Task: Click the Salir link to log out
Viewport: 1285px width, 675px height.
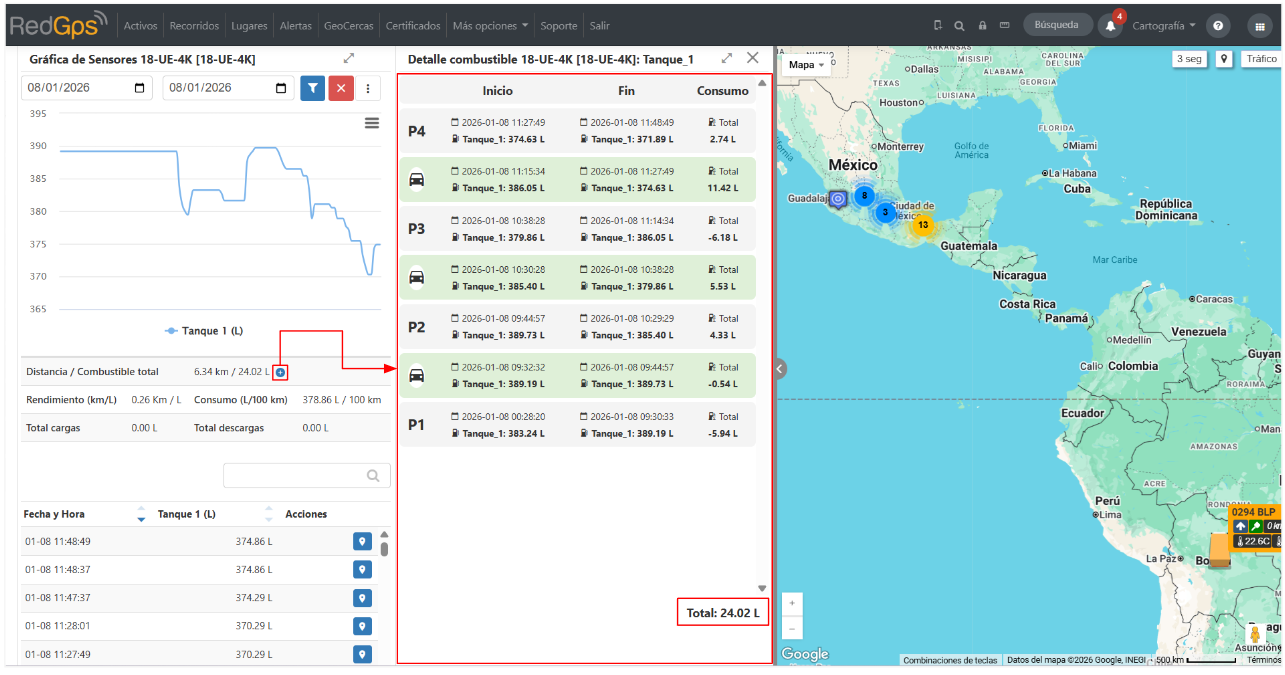Action: coord(600,26)
